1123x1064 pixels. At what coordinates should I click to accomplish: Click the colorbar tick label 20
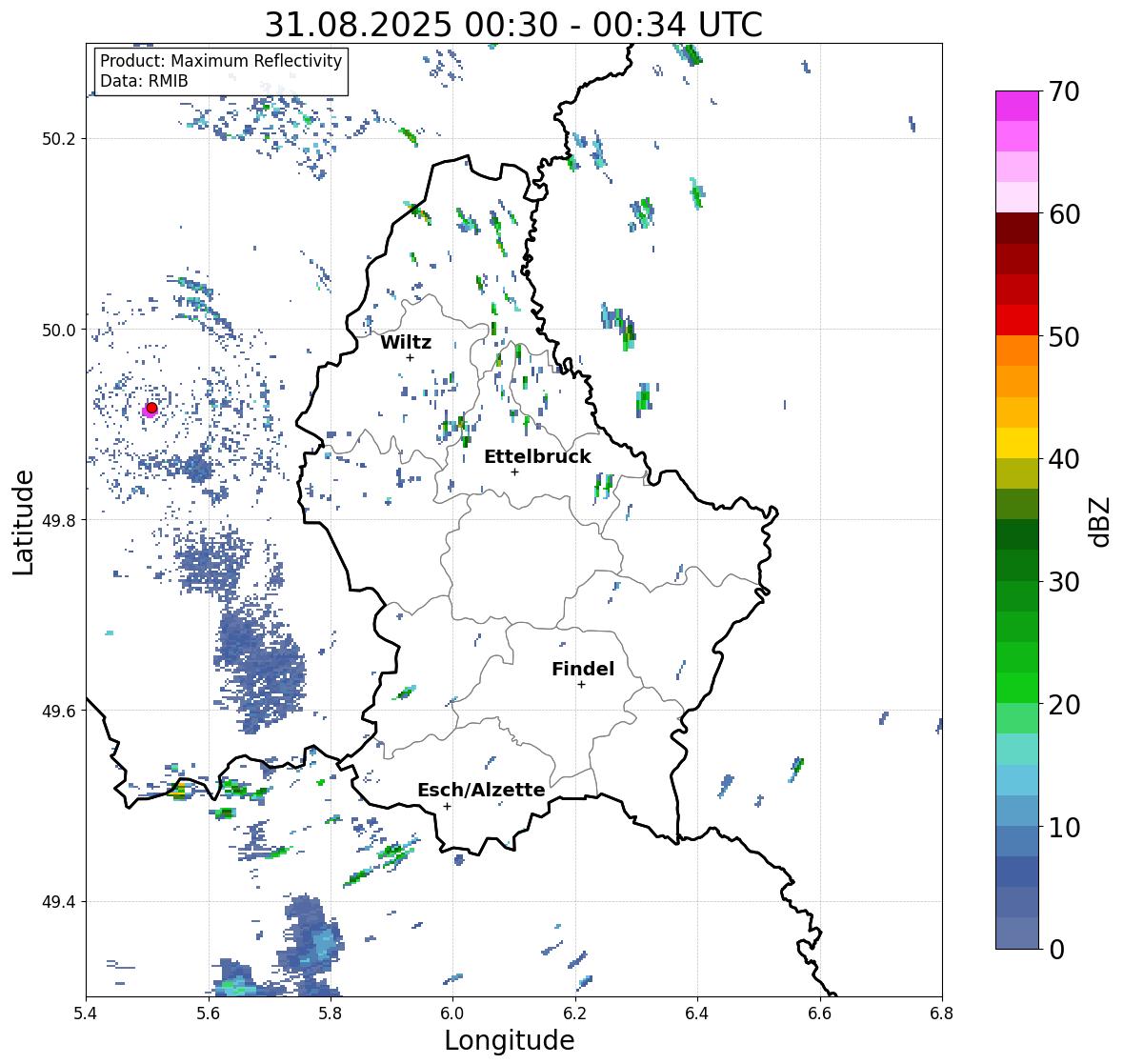point(1064,705)
